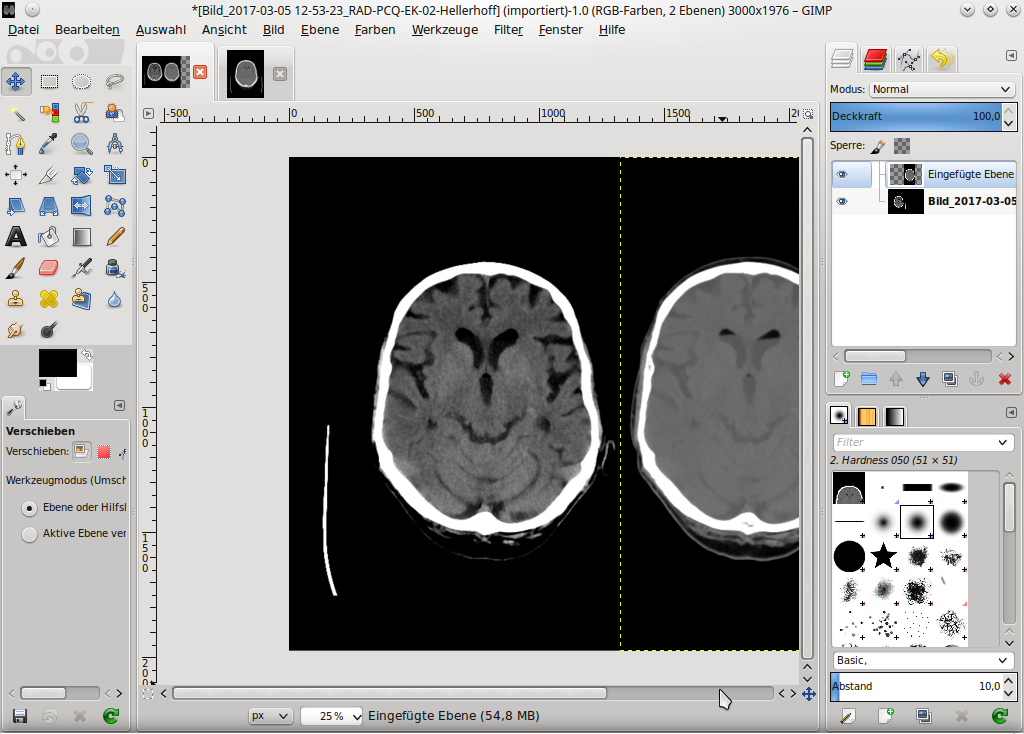
Task: Select the Pencil tool
Action: click(114, 237)
